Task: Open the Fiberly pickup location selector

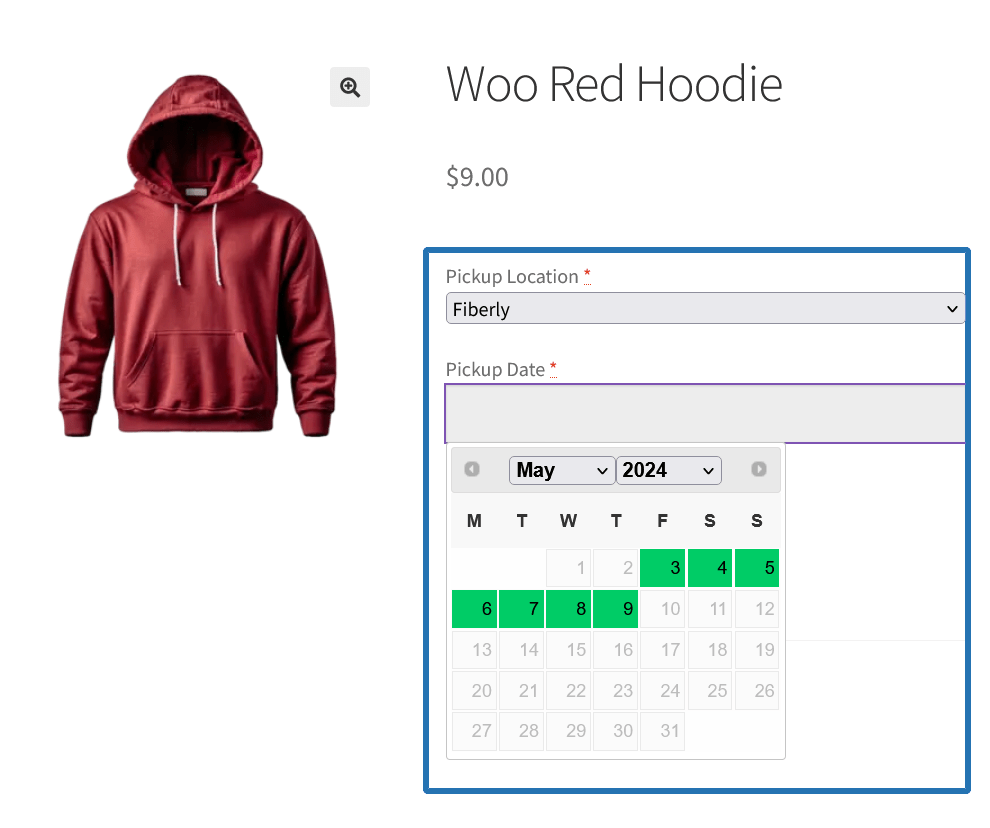Action: 704,309
